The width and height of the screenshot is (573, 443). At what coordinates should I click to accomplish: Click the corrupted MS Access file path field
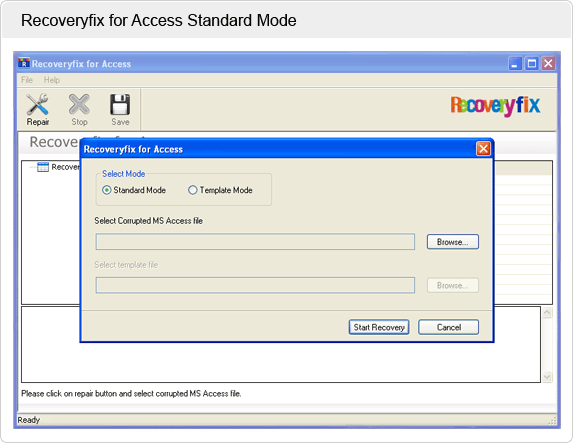point(255,242)
